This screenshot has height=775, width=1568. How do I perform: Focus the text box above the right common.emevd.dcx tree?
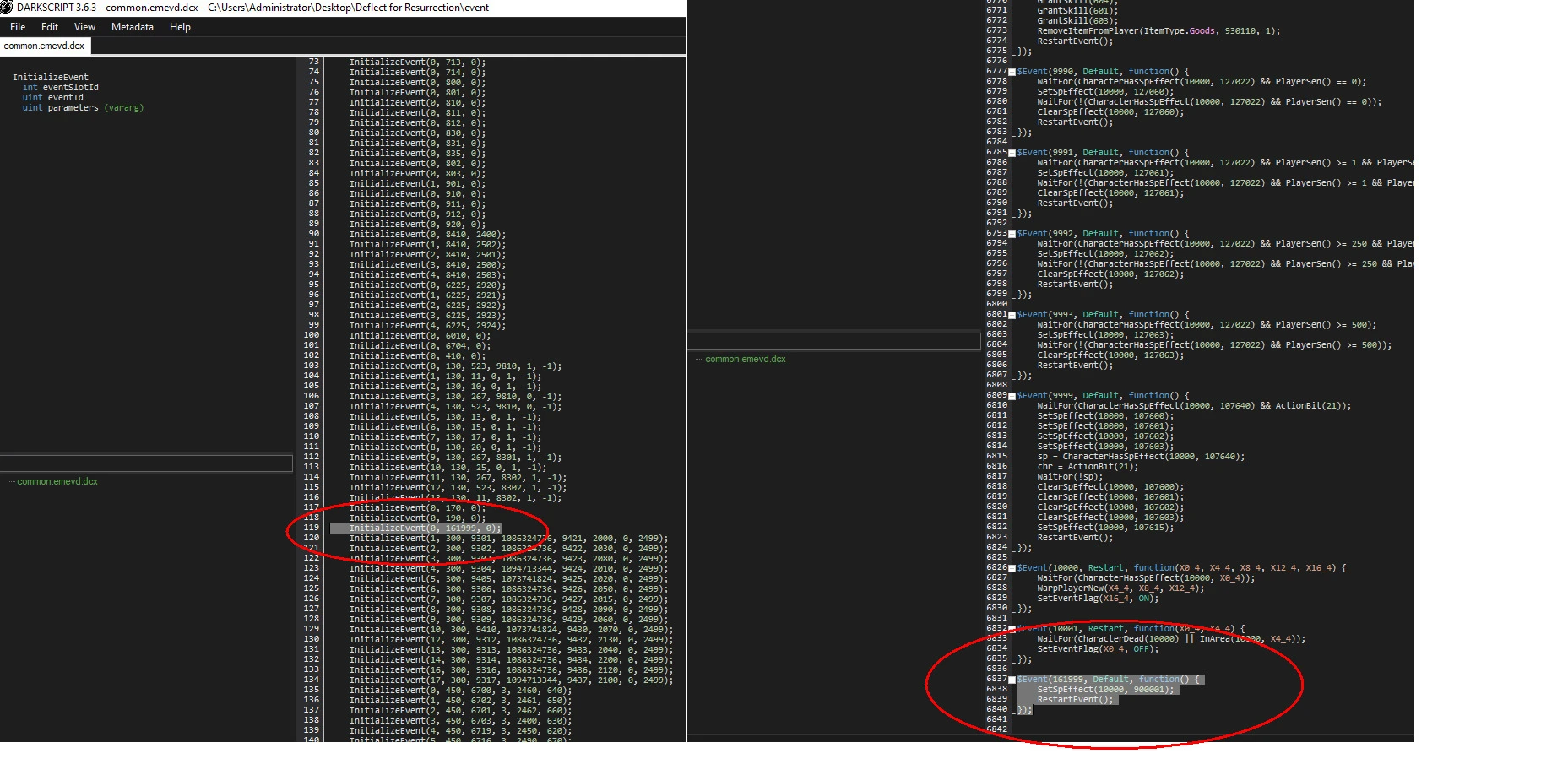click(834, 340)
